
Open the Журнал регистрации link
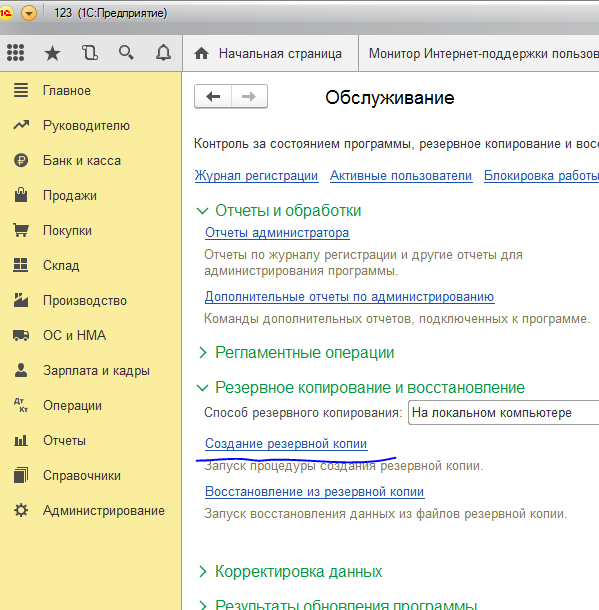[x=256, y=175]
